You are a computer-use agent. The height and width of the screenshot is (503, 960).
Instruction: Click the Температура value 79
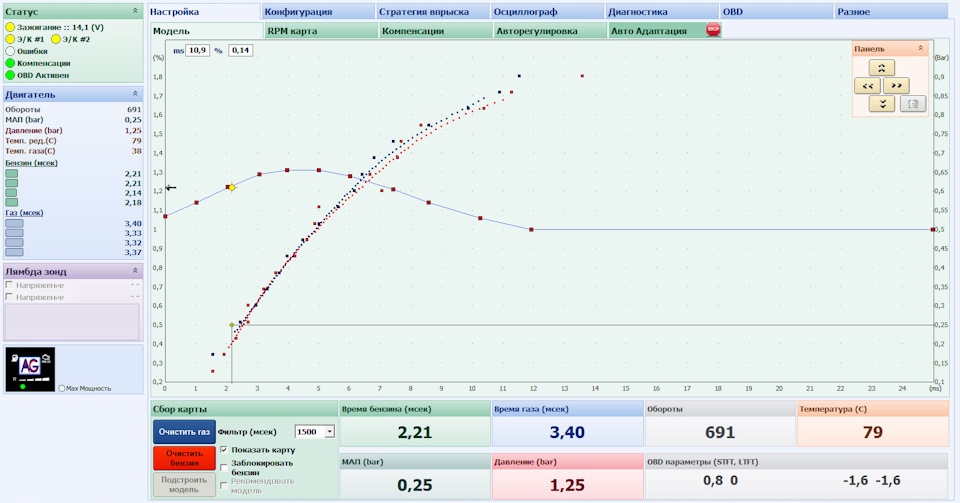point(872,432)
